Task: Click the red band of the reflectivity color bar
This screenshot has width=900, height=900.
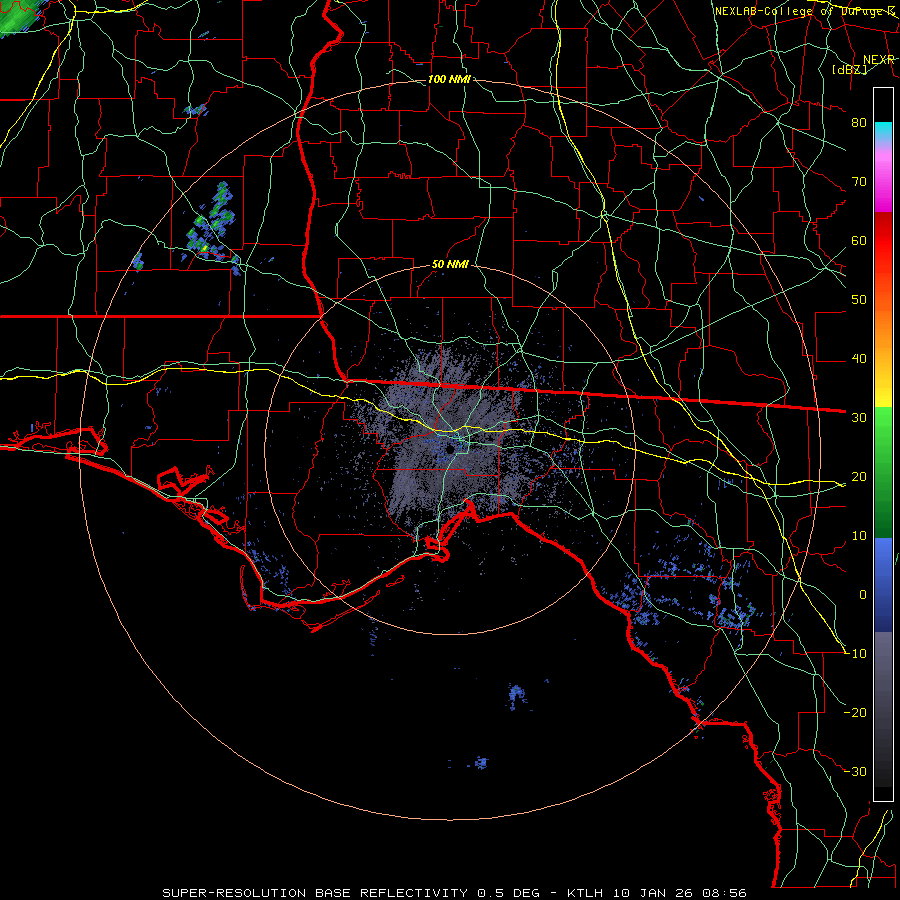Action: tap(883, 241)
